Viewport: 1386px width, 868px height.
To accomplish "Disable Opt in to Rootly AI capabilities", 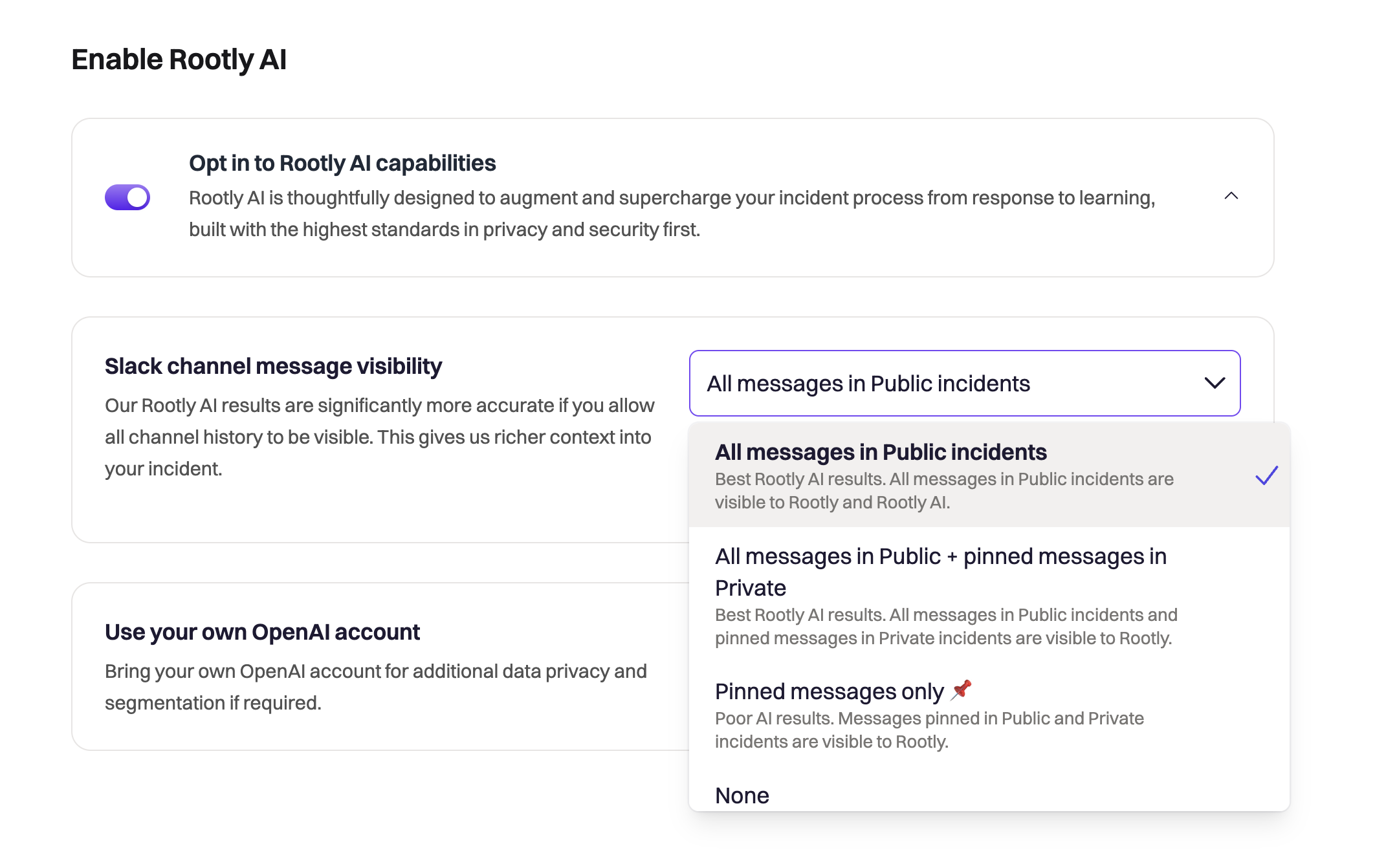I will point(127,197).
